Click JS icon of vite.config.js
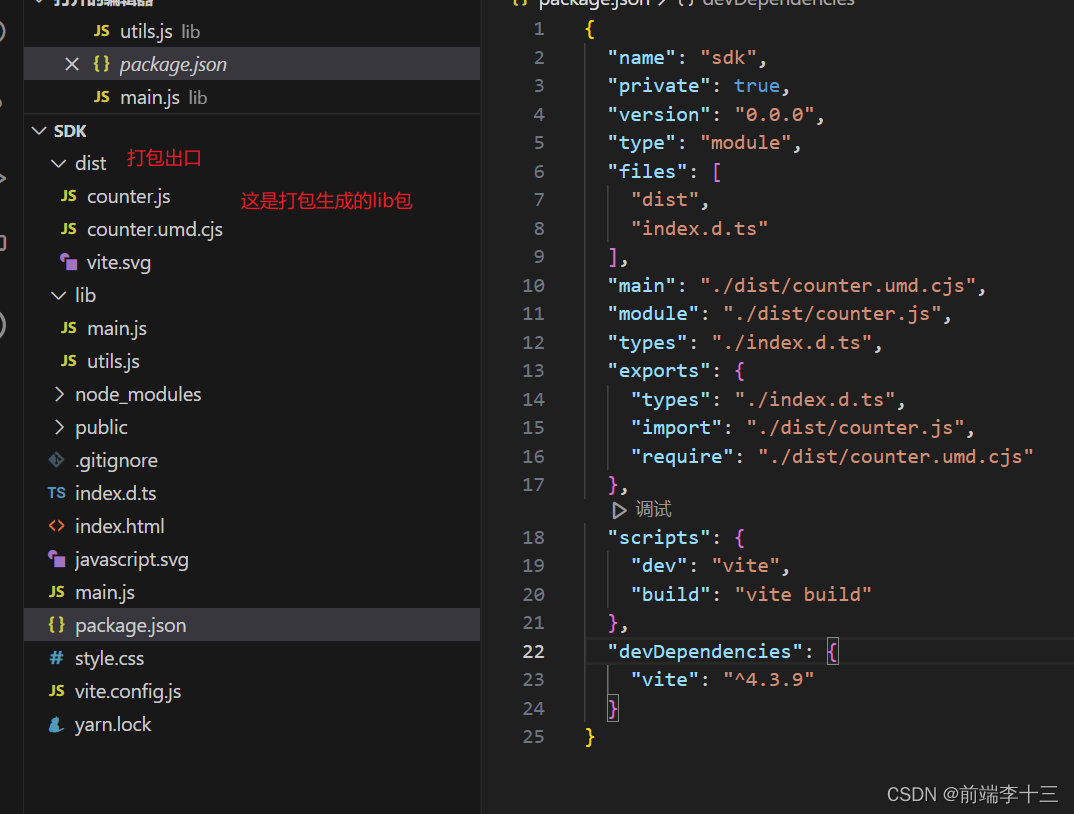The height and width of the screenshot is (814, 1074). [57, 691]
